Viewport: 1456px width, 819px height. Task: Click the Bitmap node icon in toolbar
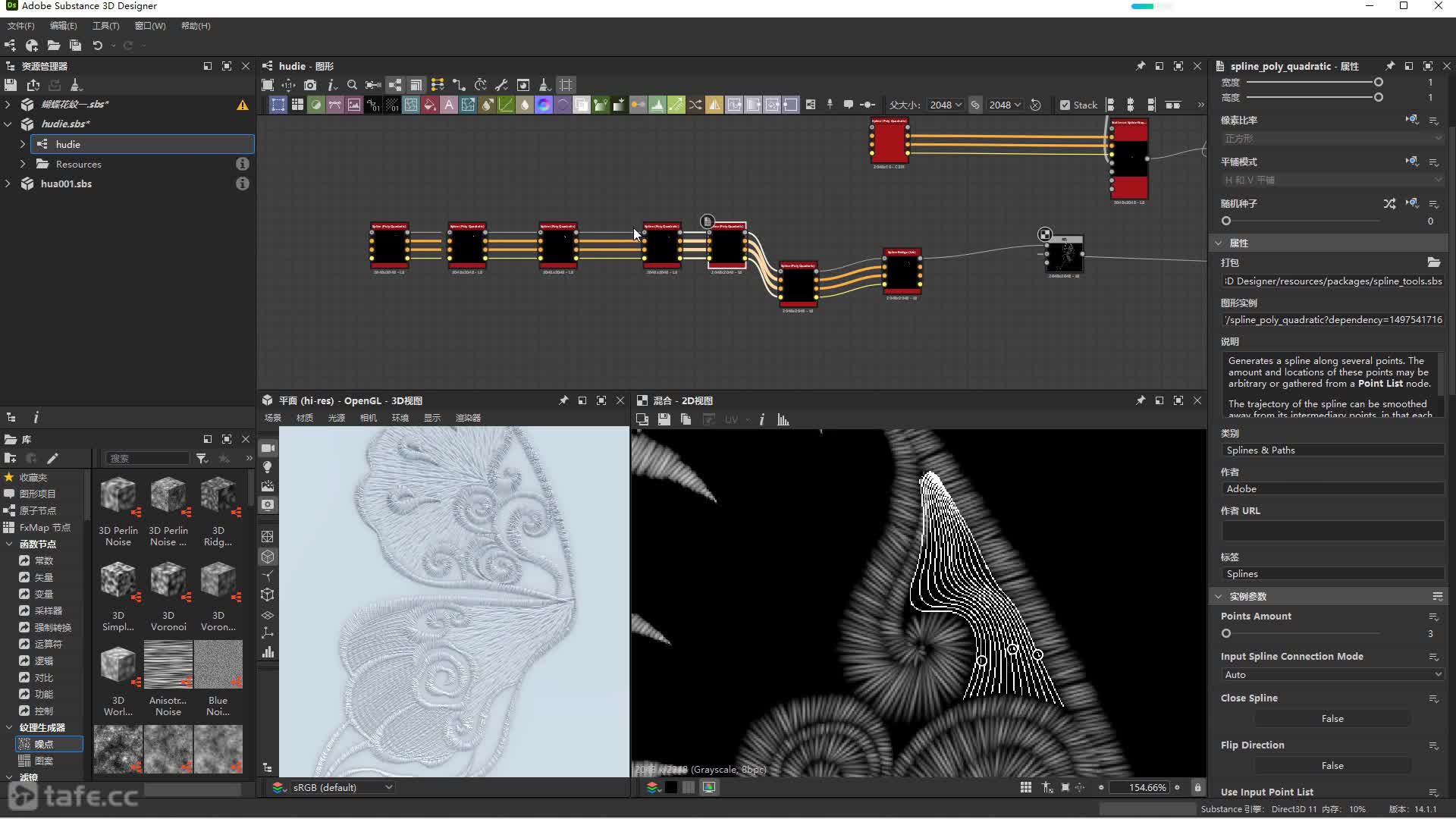pos(354,105)
